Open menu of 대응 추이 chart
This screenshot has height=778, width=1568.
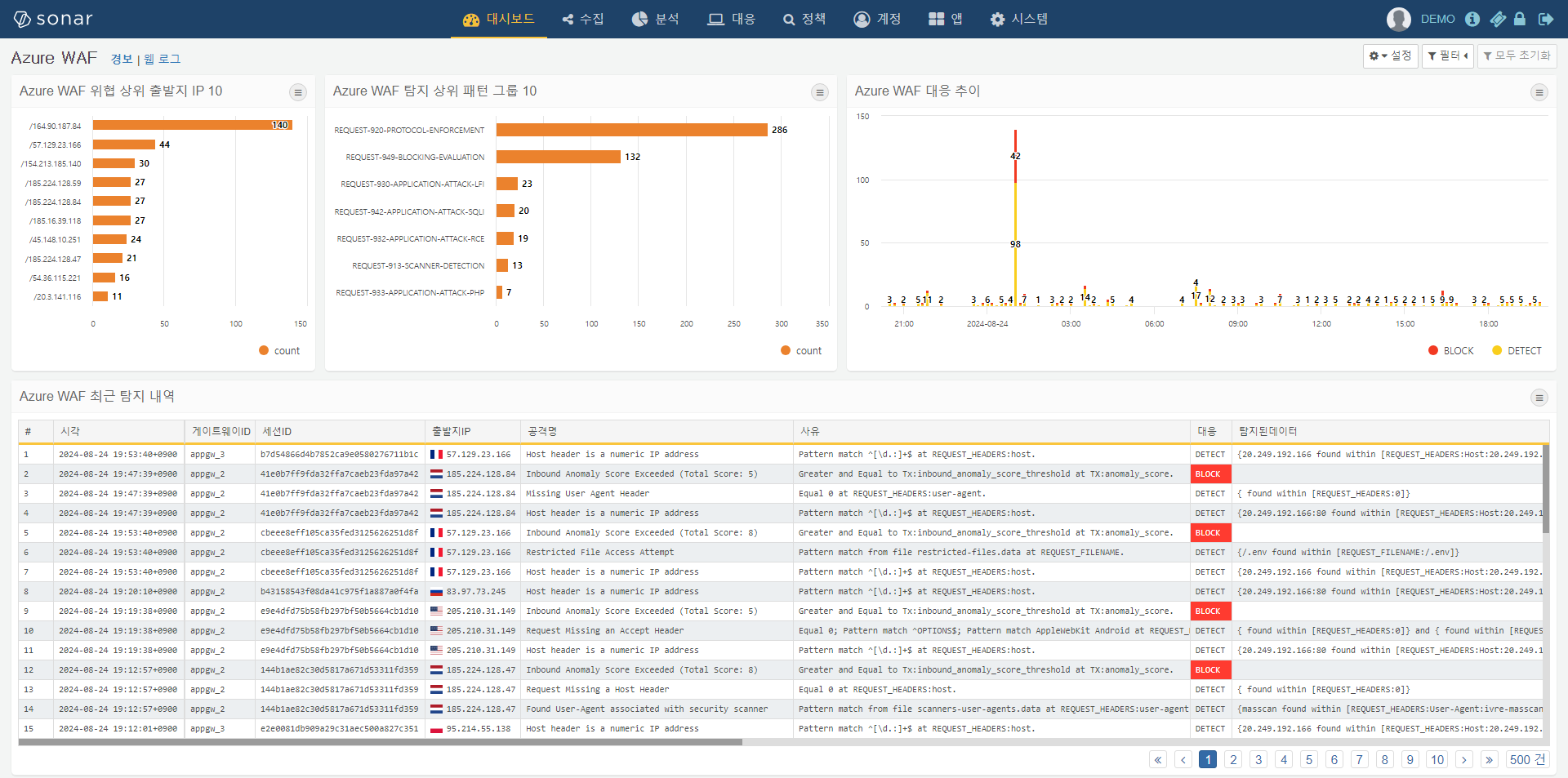click(x=1539, y=92)
